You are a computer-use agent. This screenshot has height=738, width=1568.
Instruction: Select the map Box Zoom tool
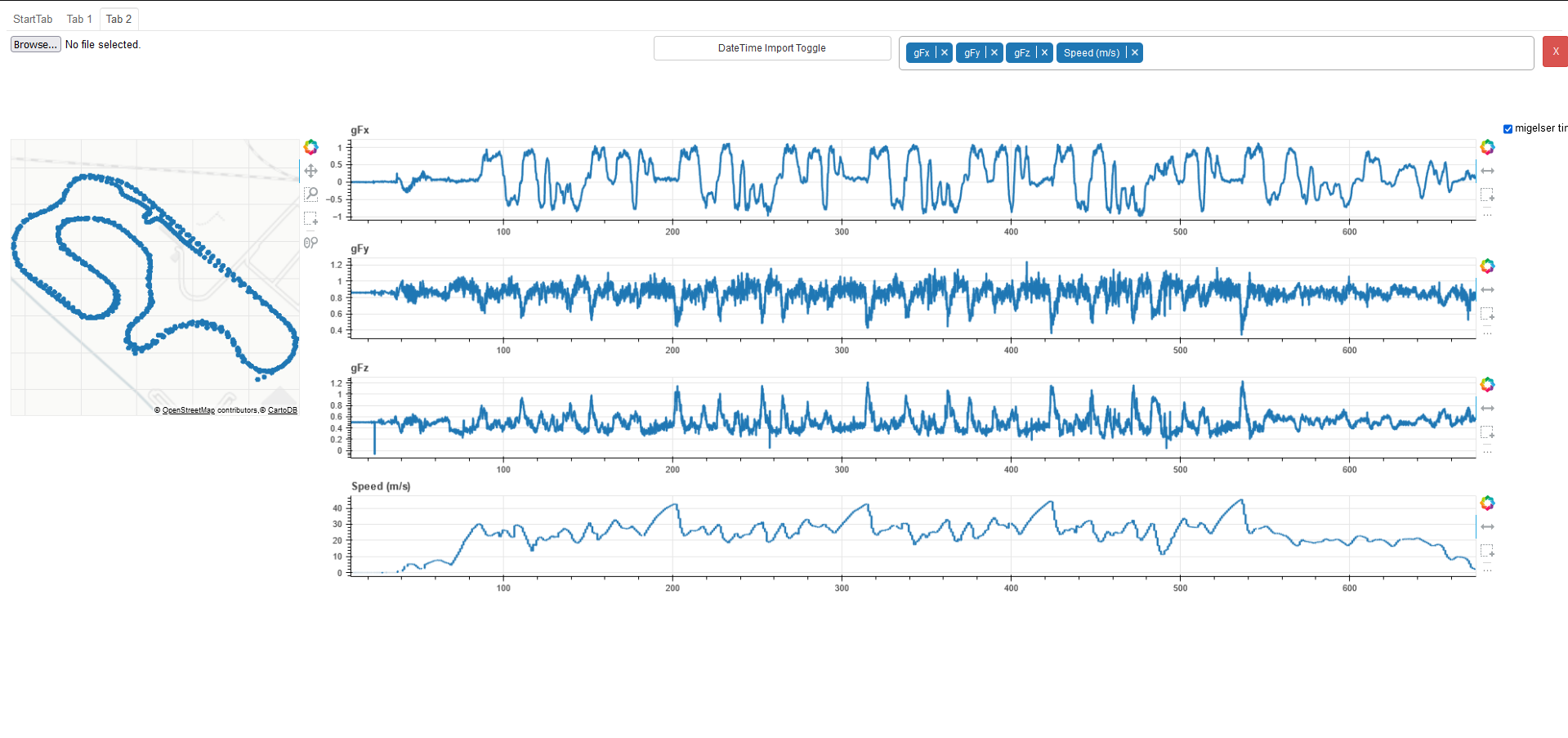click(x=310, y=195)
